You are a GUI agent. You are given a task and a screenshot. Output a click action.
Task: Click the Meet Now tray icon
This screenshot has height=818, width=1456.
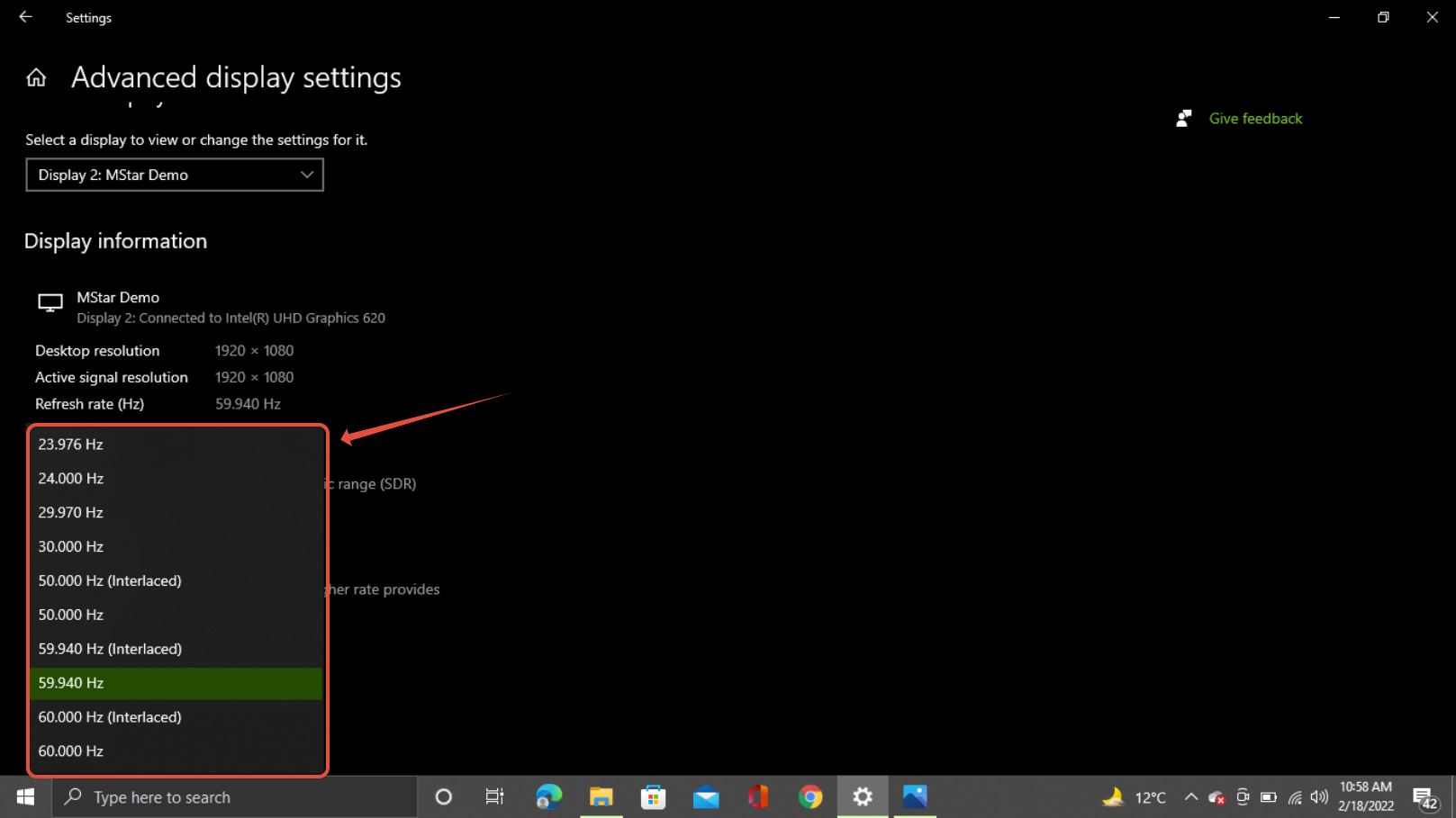point(1243,797)
